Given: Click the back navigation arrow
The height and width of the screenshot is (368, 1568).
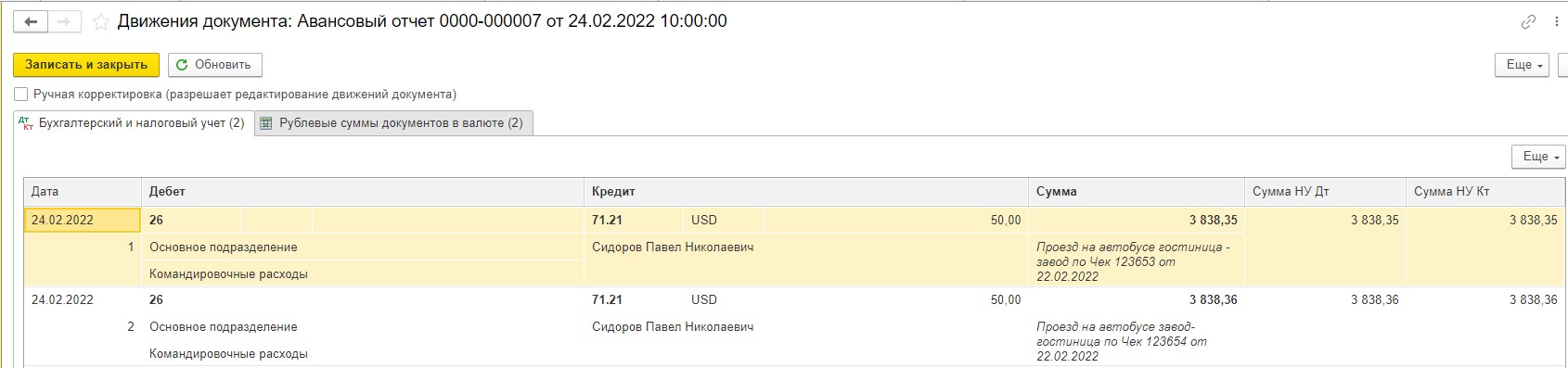Looking at the screenshot, I should 30,21.
